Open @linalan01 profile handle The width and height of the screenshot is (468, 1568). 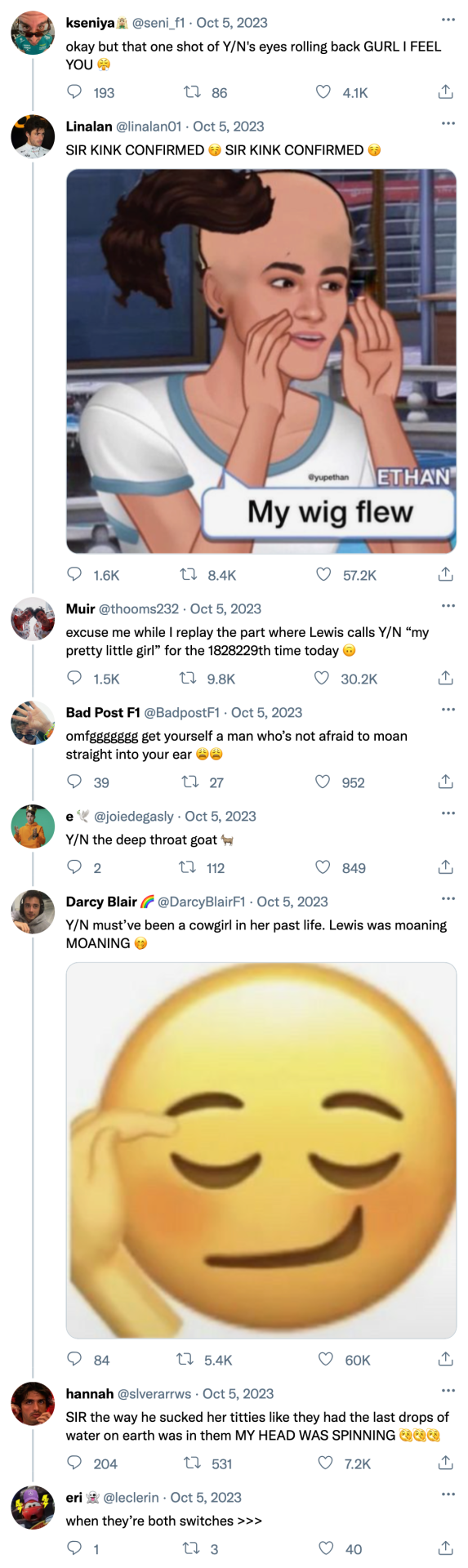click(x=149, y=127)
